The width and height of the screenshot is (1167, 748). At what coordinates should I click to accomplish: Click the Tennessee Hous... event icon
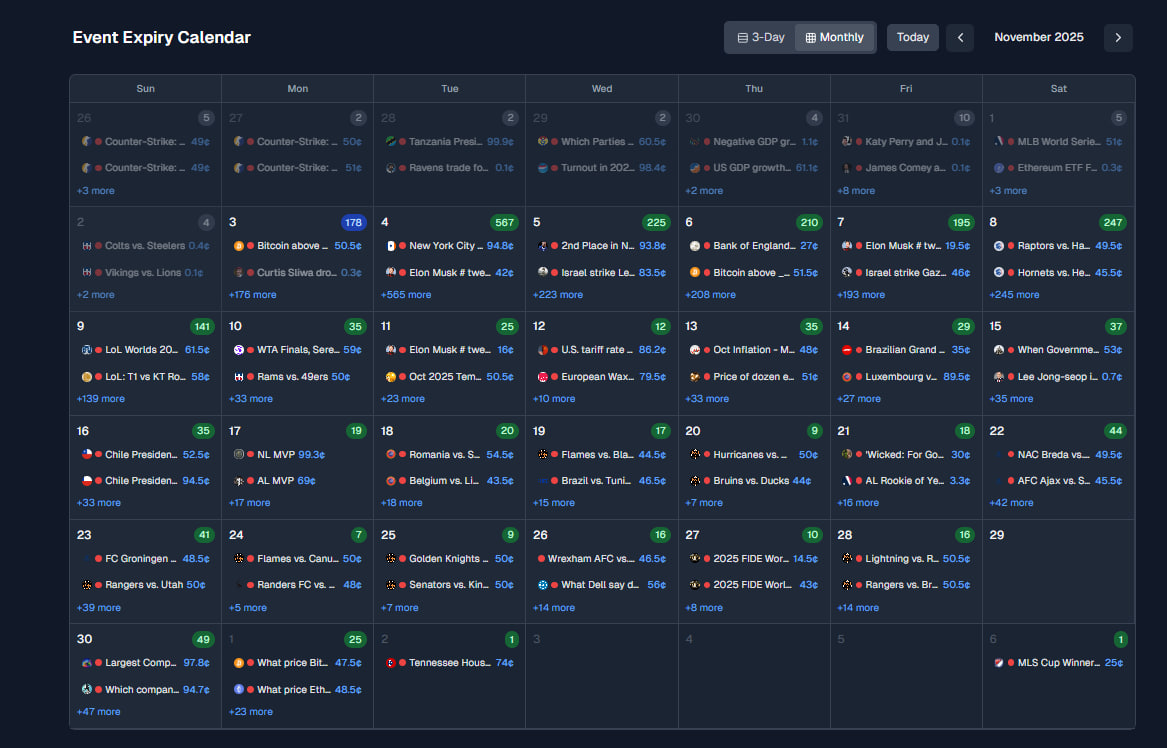[x=391, y=662]
